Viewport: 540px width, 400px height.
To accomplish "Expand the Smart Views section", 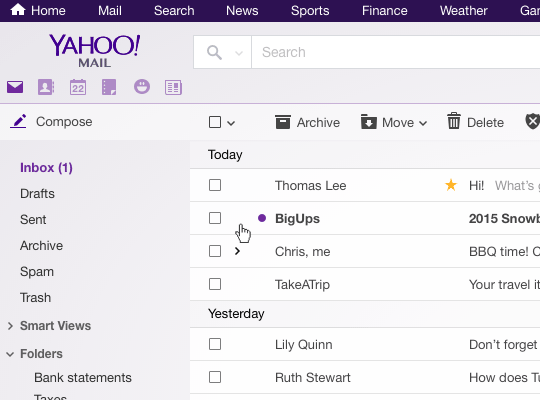I will tap(10, 326).
